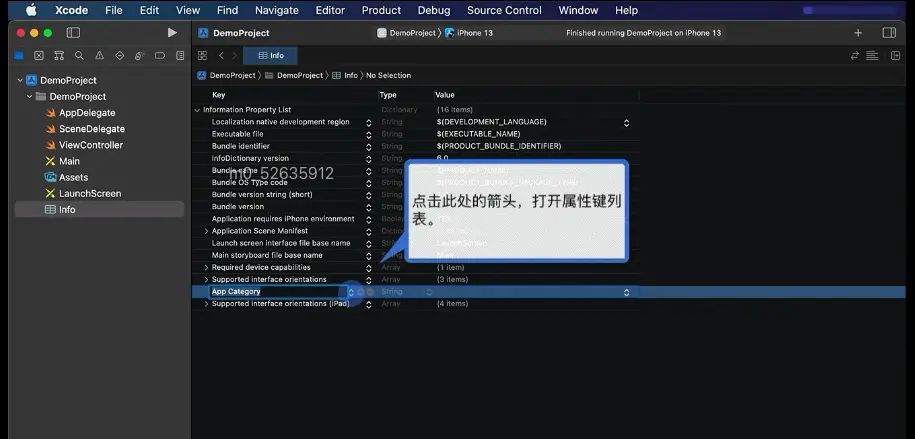Select the Bundle version row
This screenshot has height=439, width=915.
[415, 207]
